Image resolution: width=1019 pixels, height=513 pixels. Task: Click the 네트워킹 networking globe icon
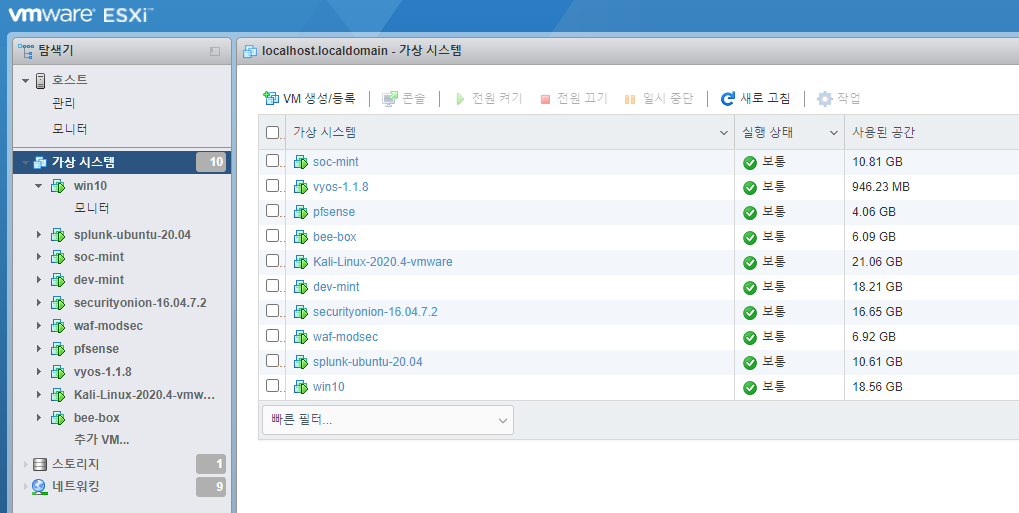click(40, 486)
